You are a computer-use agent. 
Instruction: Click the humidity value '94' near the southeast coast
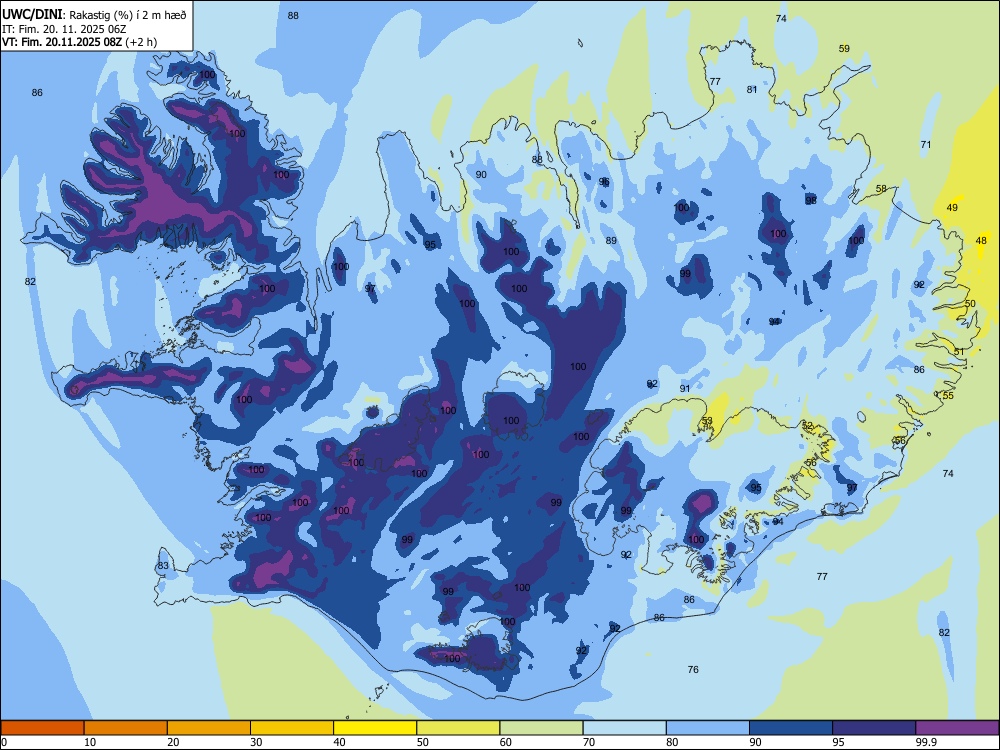click(x=777, y=522)
